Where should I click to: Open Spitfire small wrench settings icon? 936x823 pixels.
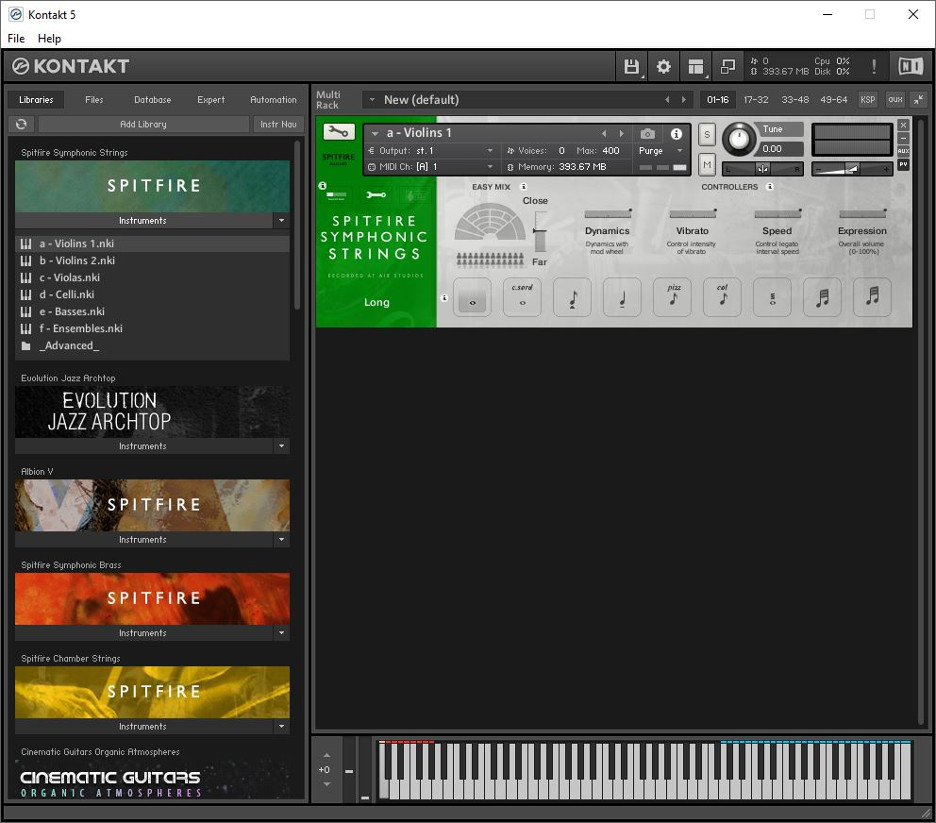pos(376,195)
